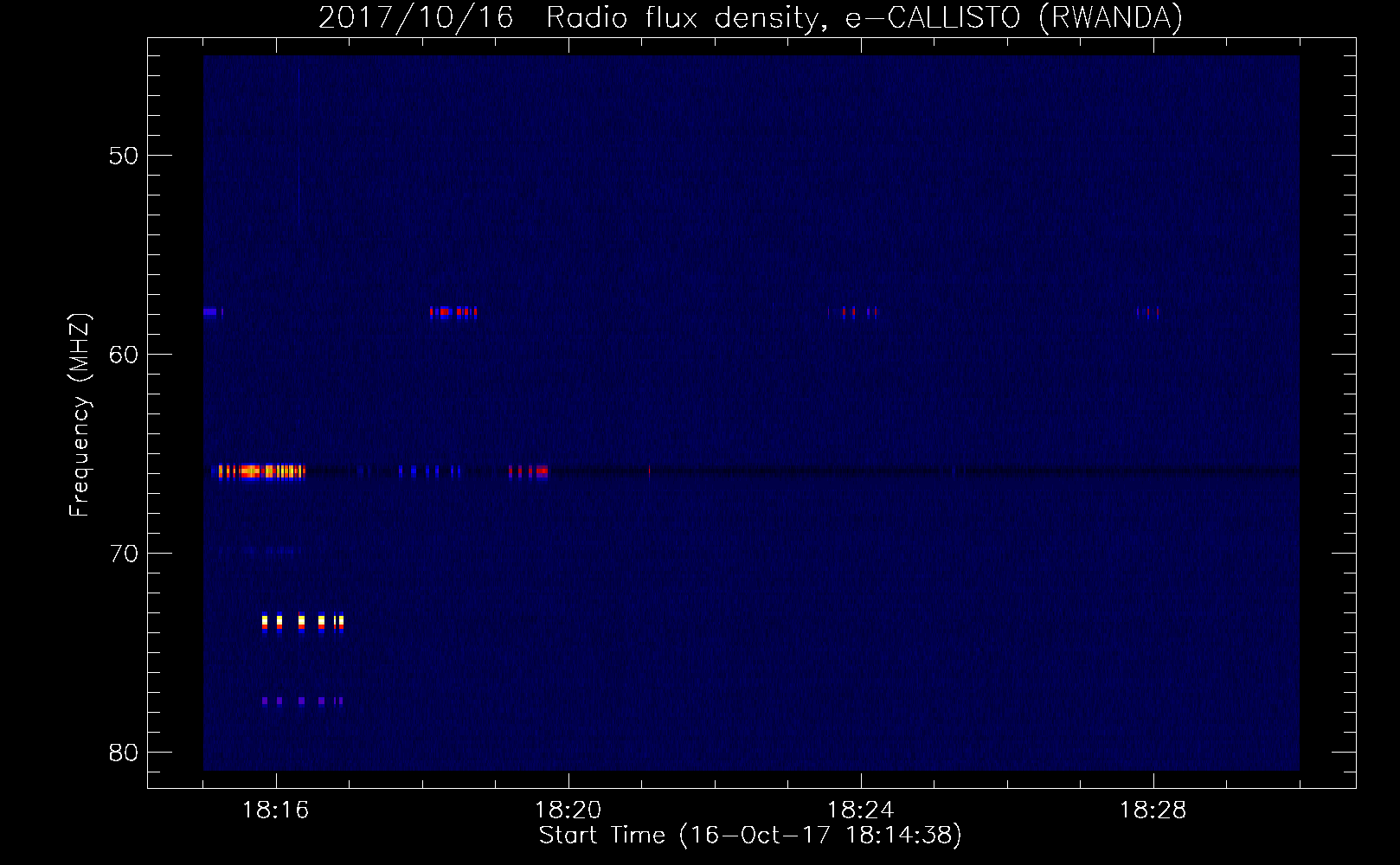Click the white-red burst cluster near 73.5 MHz
The width and height of the screenshot is (1400, 865).
303,623
